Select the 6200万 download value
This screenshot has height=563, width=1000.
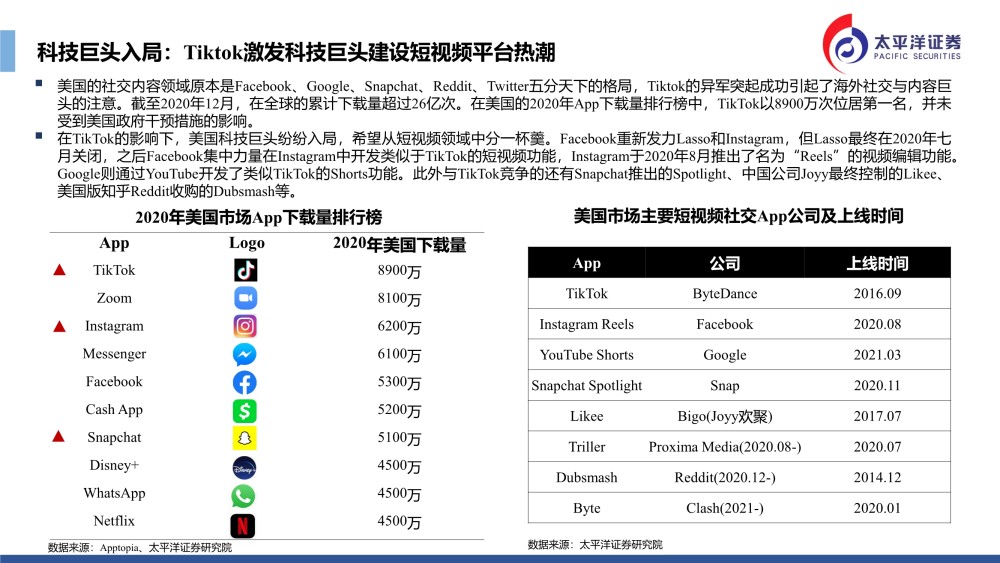click(x=399, y=326)
